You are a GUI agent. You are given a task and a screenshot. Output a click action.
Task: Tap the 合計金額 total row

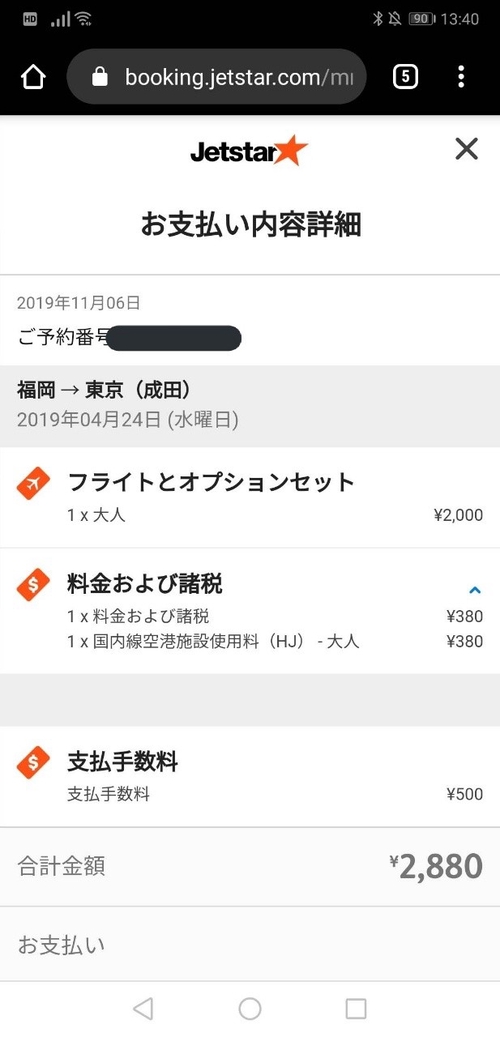(x=250, y=866)
